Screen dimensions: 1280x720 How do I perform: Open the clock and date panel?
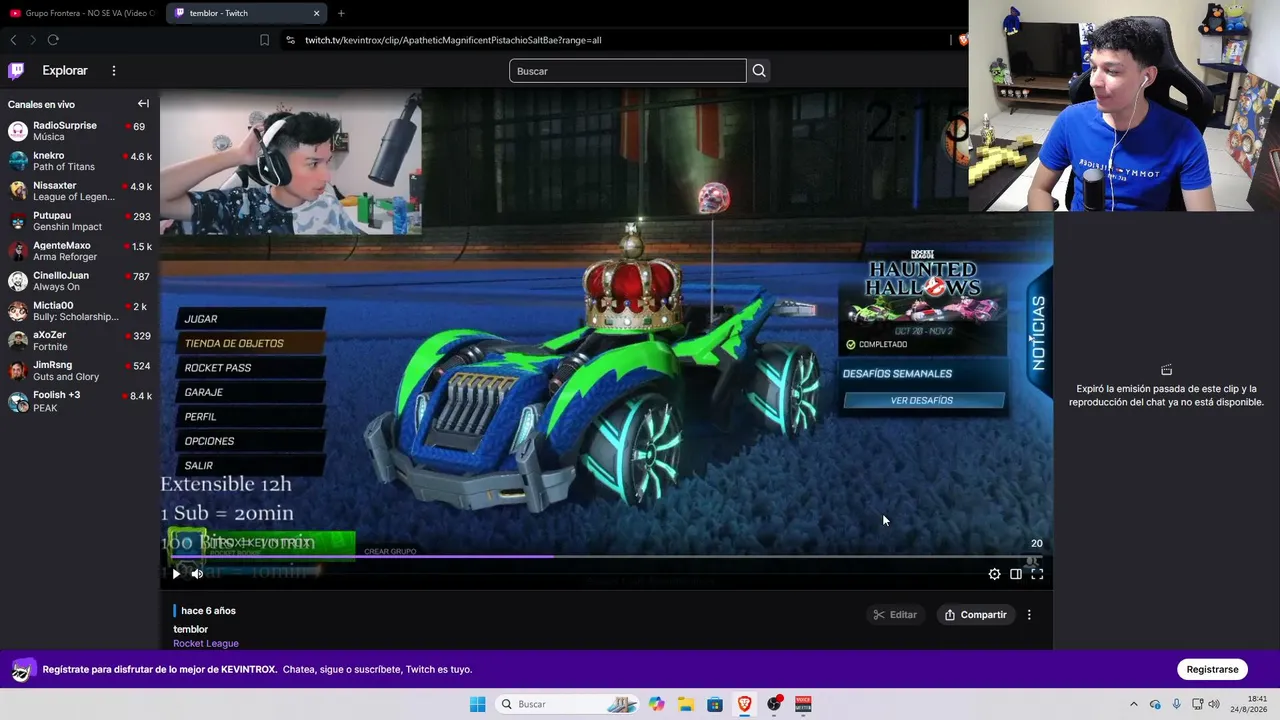(x=1249, y=704)
